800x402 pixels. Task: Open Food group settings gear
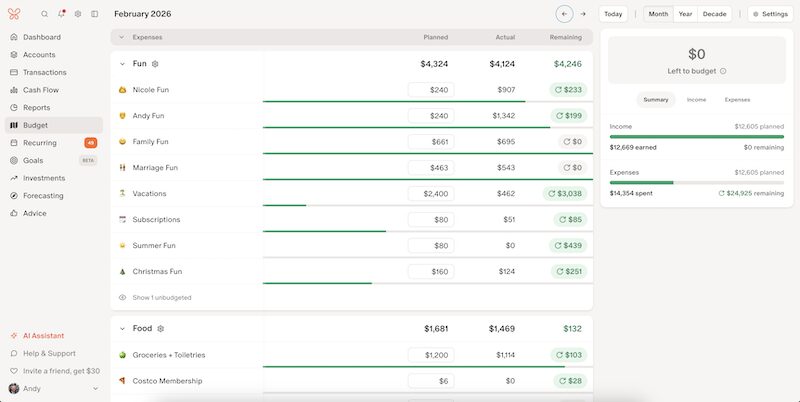(x=161, y=329)
